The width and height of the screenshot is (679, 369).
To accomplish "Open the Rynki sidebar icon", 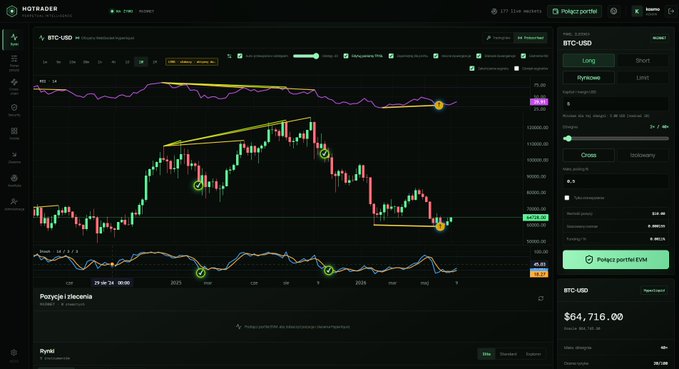I will click(14, 39).
